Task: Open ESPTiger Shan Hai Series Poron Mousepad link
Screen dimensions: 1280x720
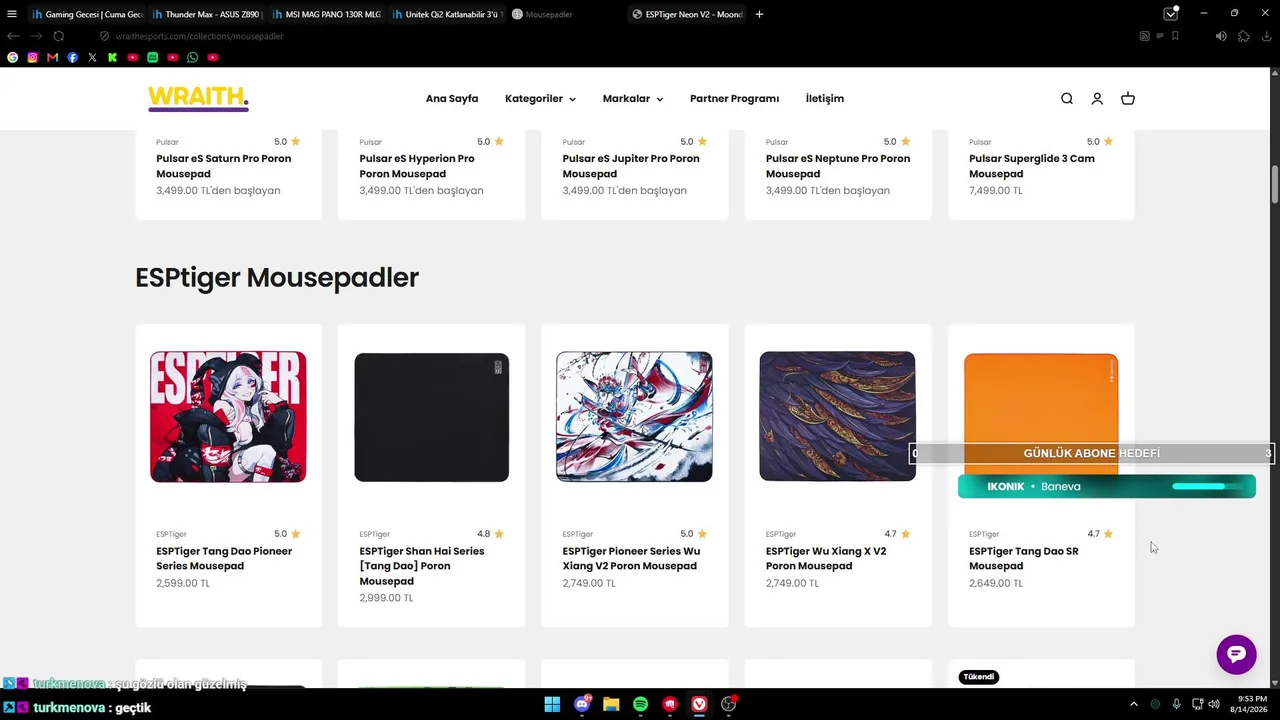Action: (x=421, y=566)
